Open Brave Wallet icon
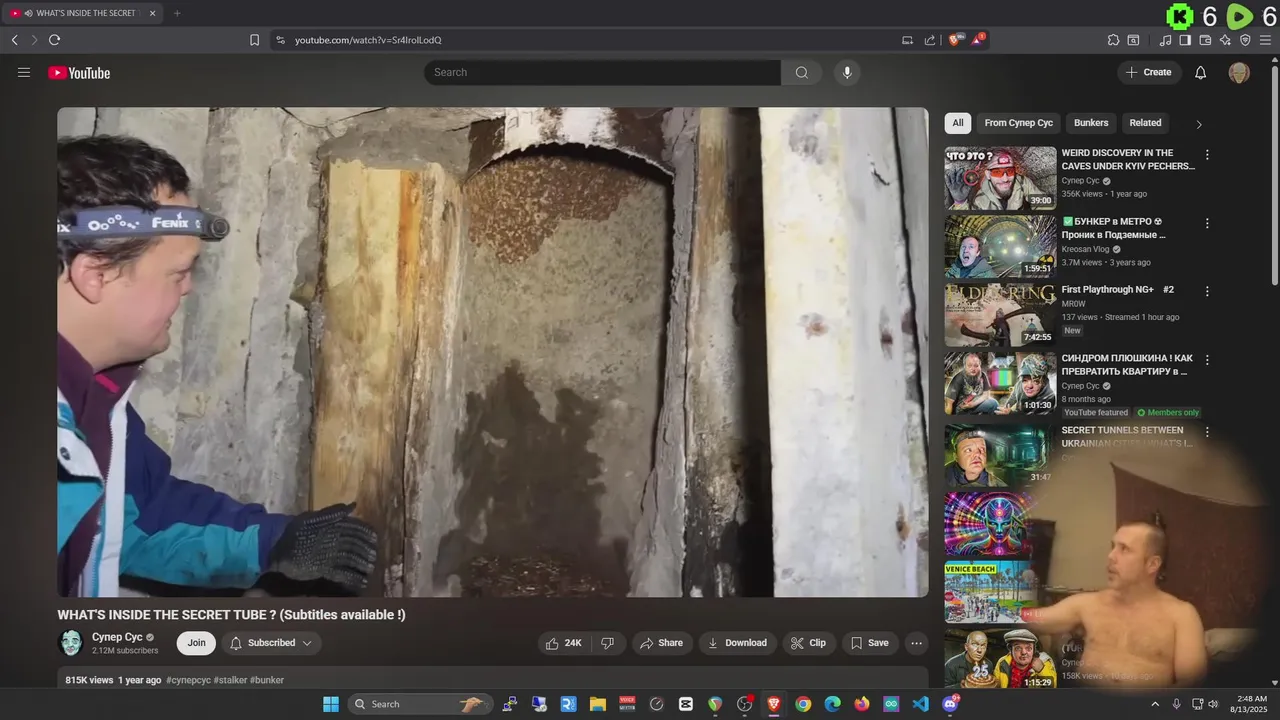The height and width of the screenshot is (720, 1280). pos(1205,40)
